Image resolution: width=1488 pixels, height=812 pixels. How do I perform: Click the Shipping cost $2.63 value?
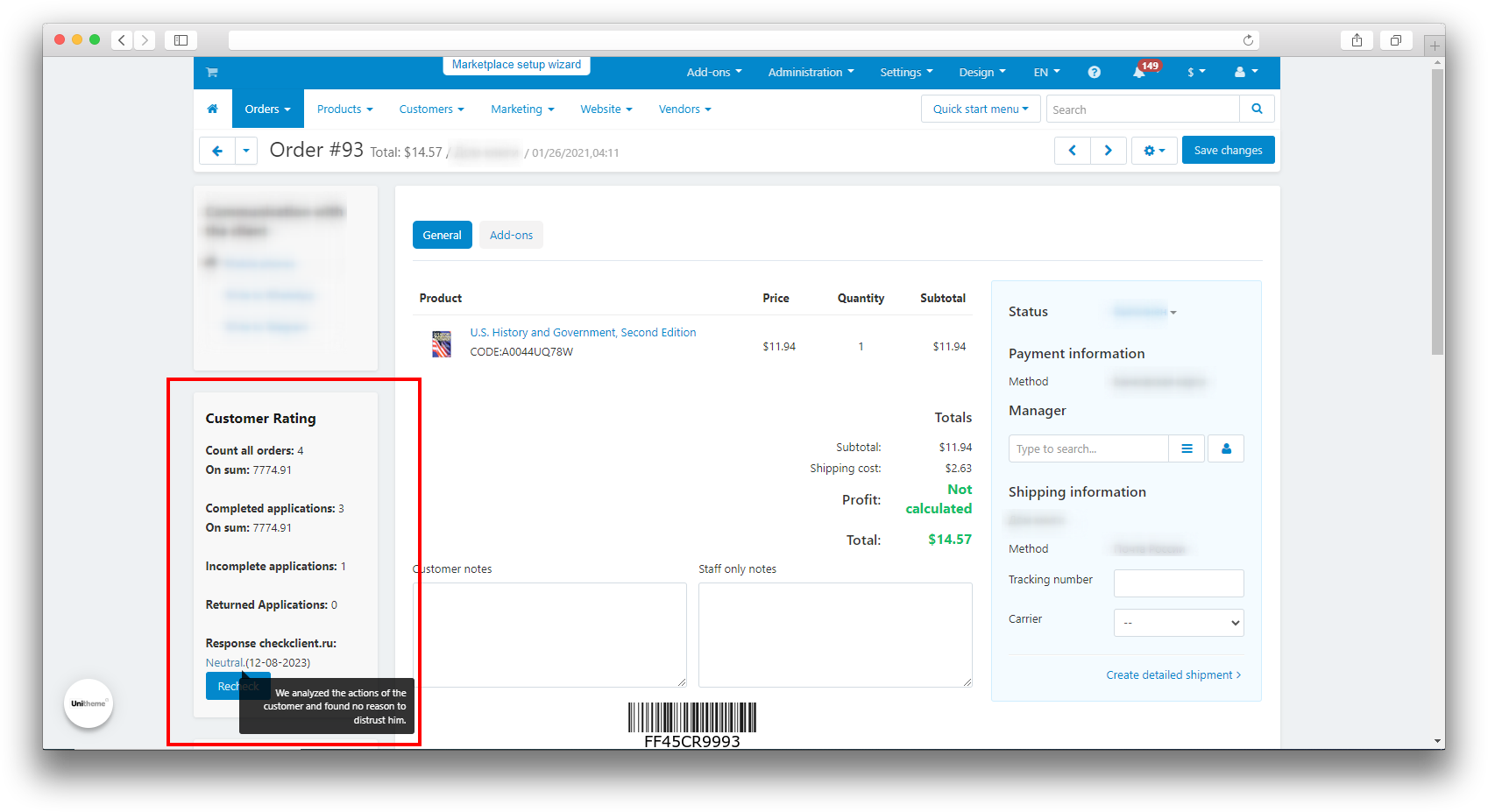[958, 469]
